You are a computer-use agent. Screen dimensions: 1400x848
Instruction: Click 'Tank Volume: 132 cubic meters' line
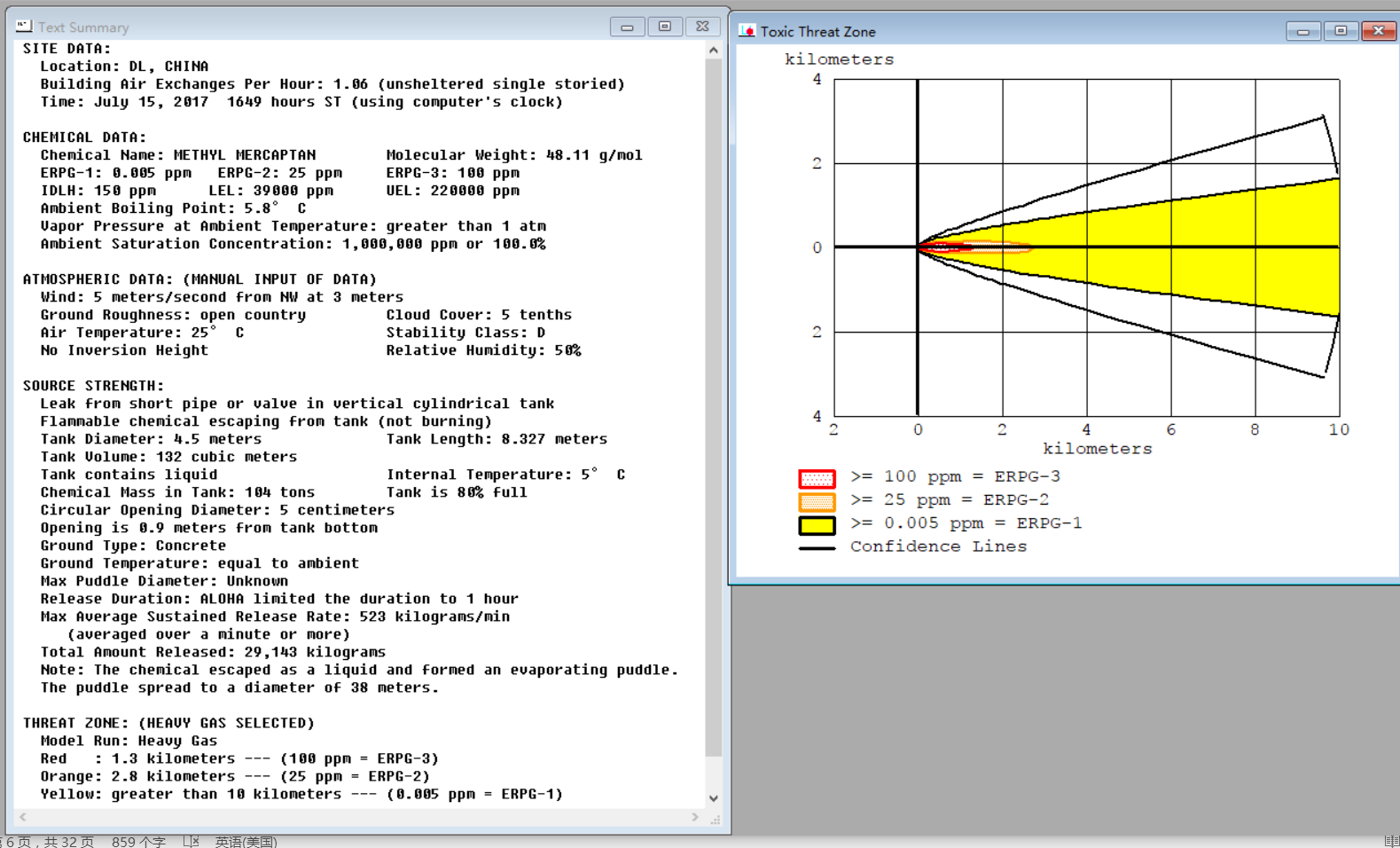[x=168, y=457]
